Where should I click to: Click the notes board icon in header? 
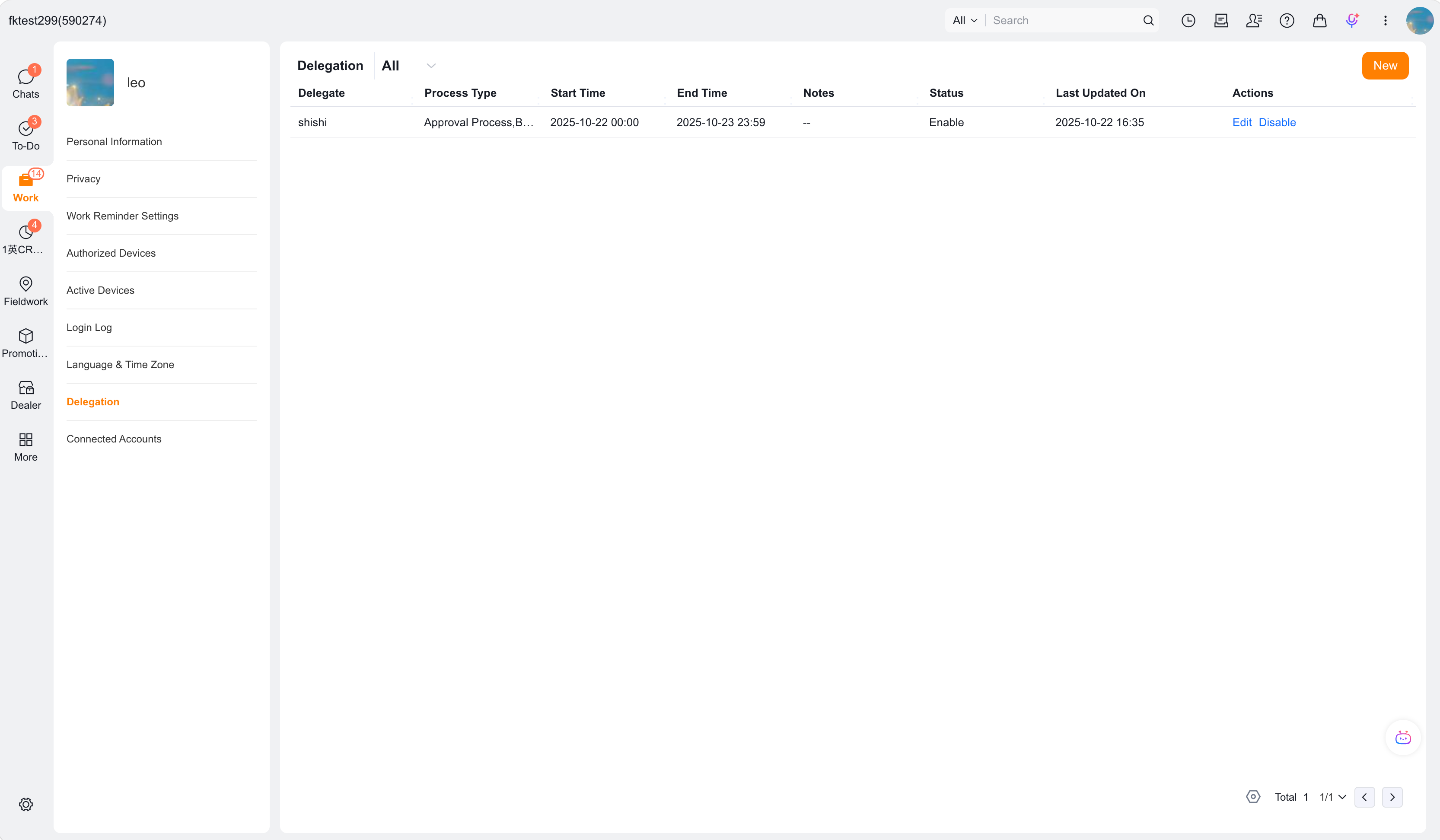tap(1221, 21)
